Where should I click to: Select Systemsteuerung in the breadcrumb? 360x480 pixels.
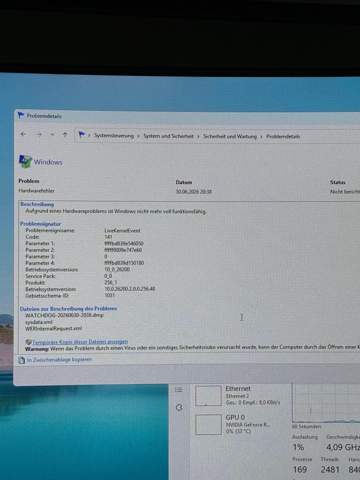coord(114,136)
